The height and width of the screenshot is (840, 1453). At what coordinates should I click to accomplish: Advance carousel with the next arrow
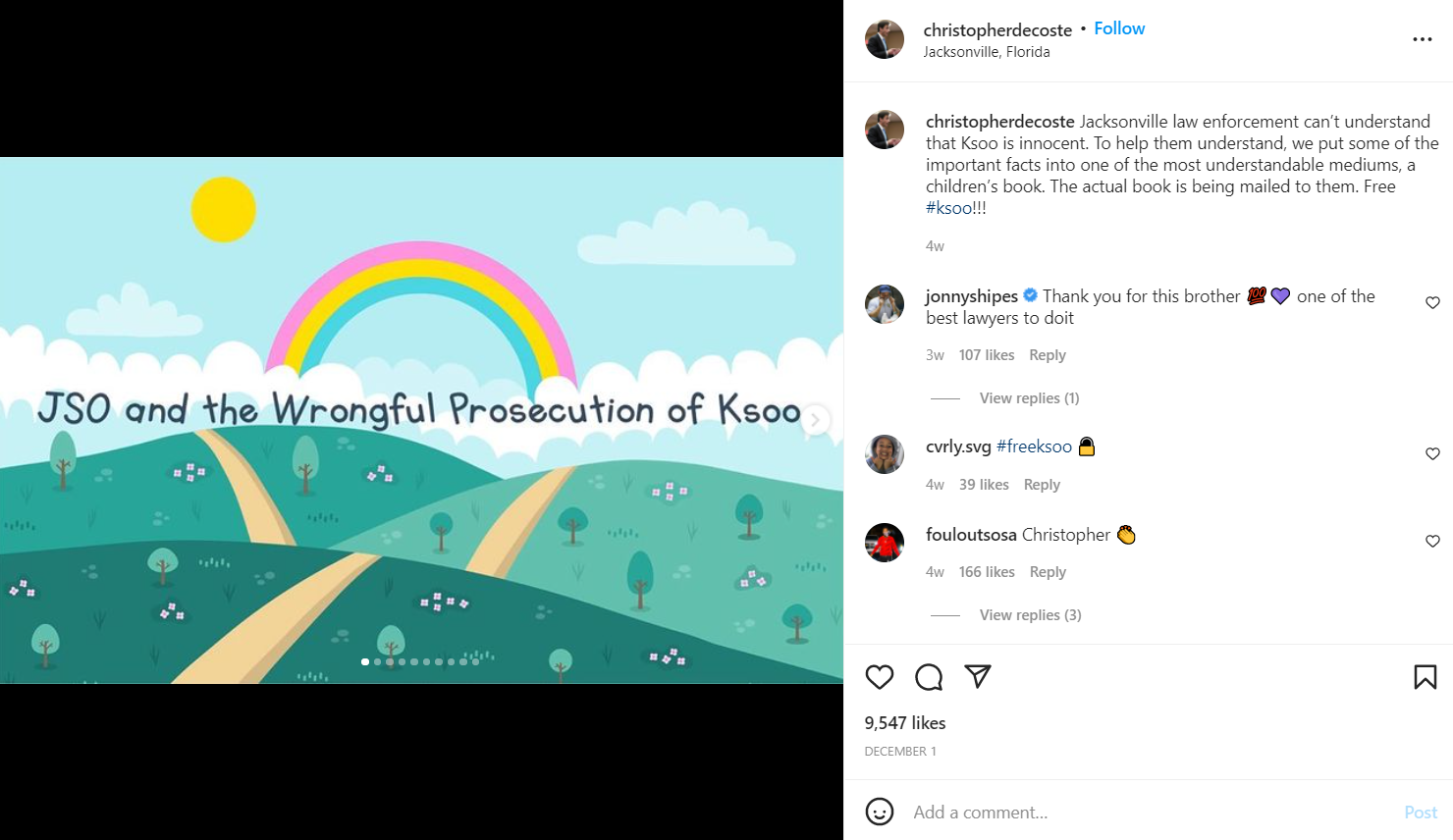[x=815, y=420]
